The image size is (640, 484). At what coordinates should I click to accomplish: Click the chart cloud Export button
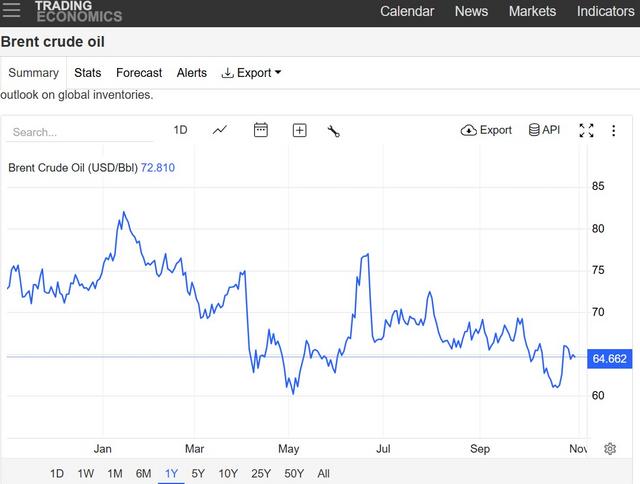click(x=486, y=130)
